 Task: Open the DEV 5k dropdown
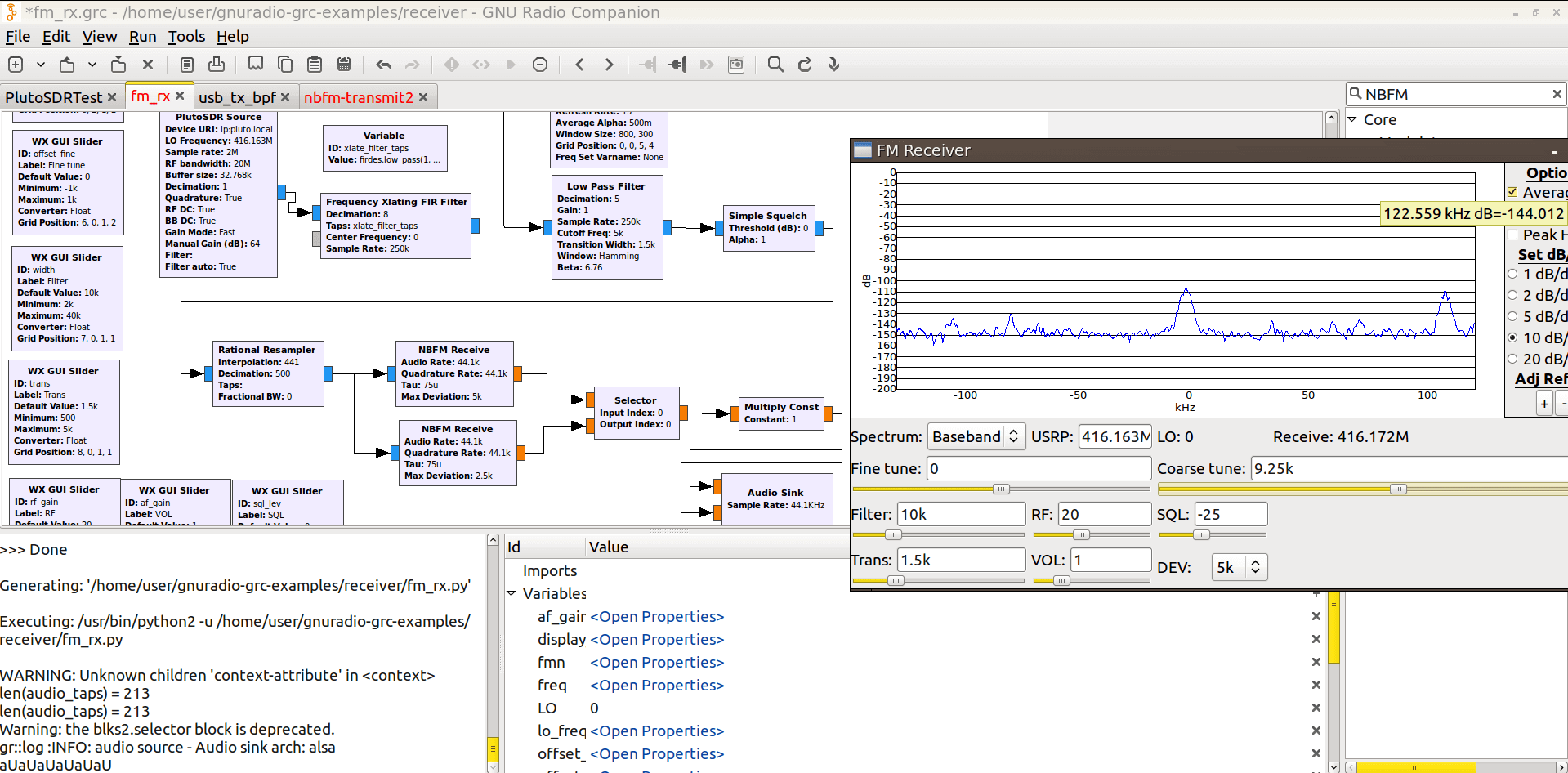[1239, 567]
